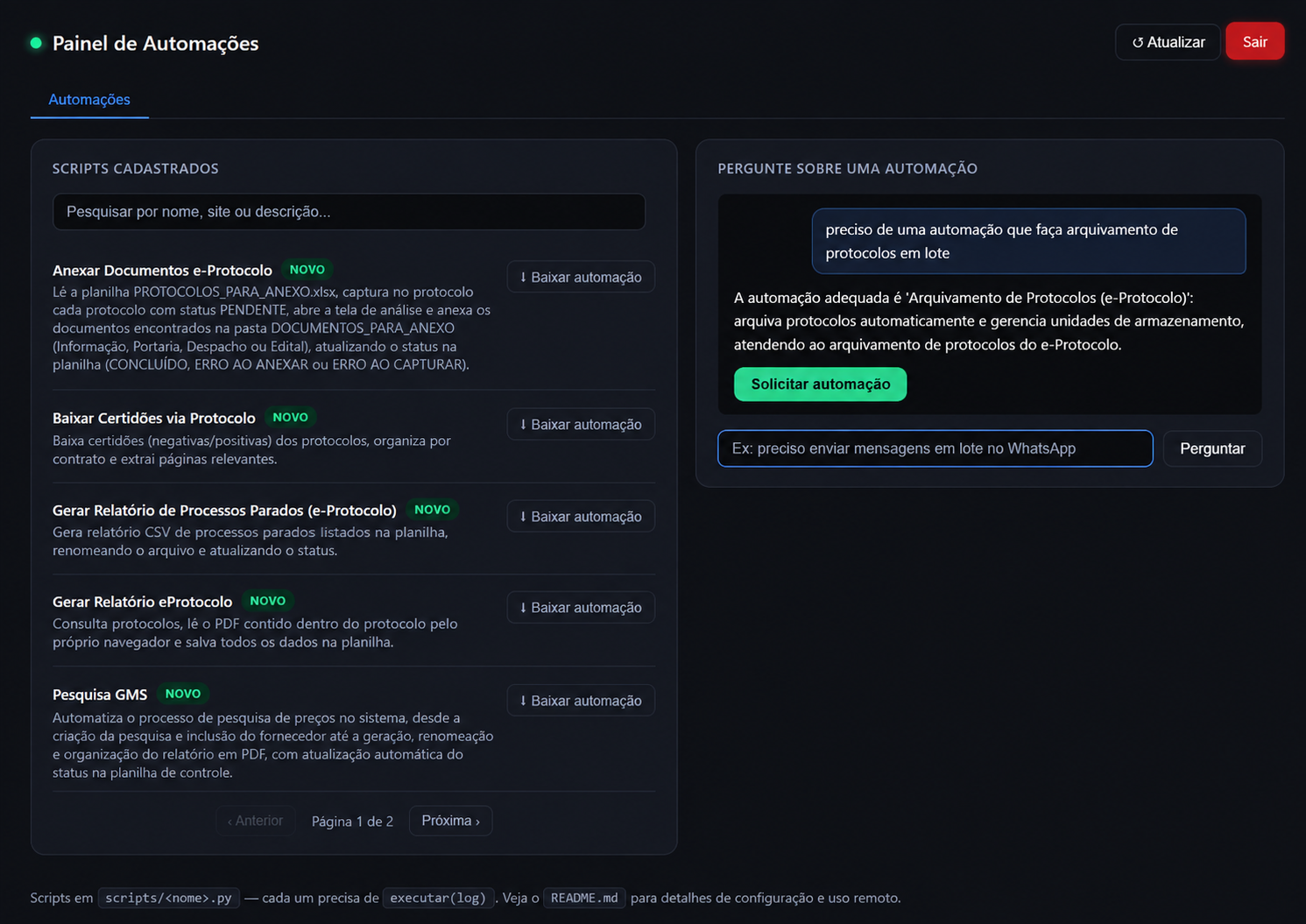Click the scripts/<nome>.py code label
The image size is (1306, 924).
point(168,898)
